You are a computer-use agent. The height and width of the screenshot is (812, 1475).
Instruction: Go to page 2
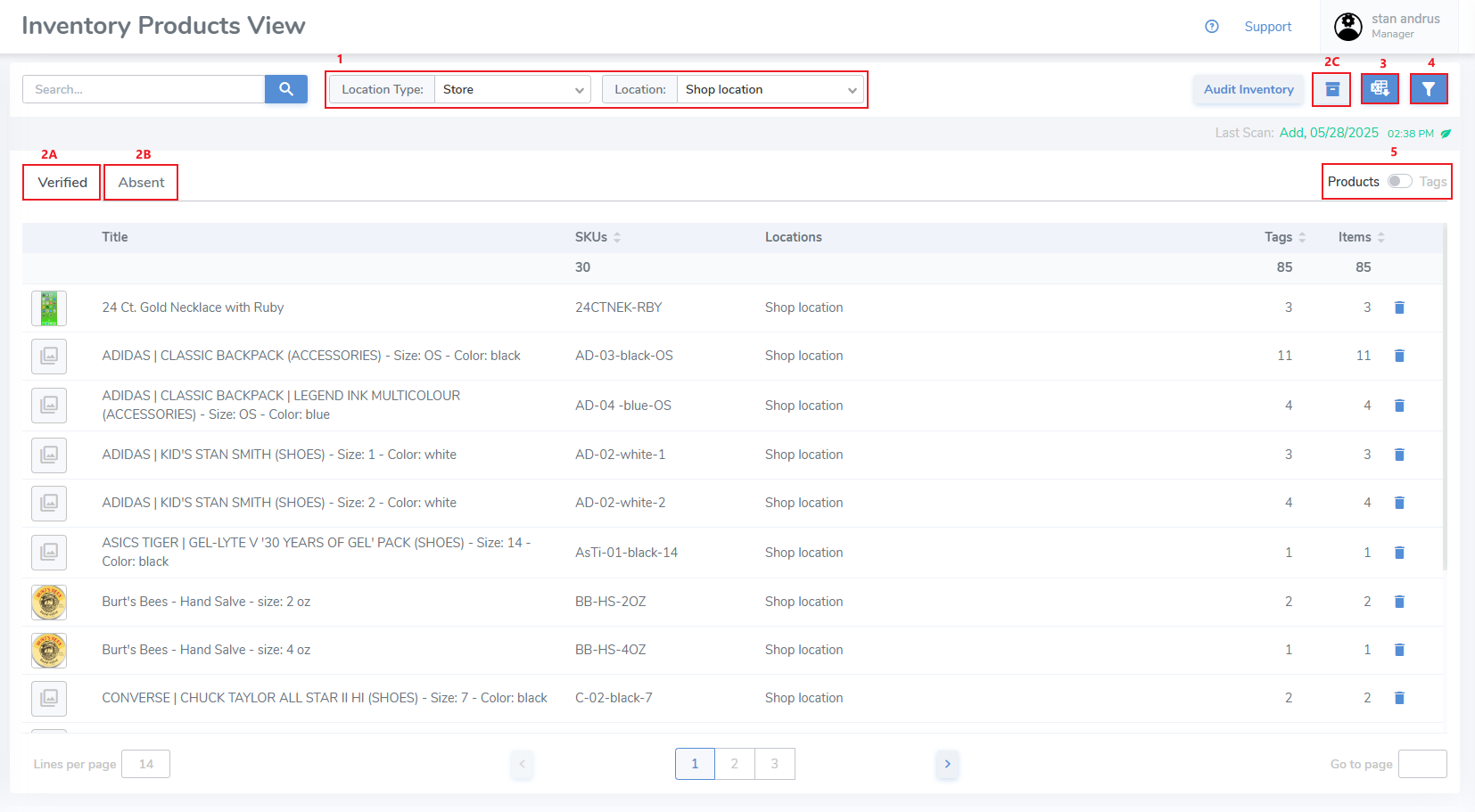735,764
